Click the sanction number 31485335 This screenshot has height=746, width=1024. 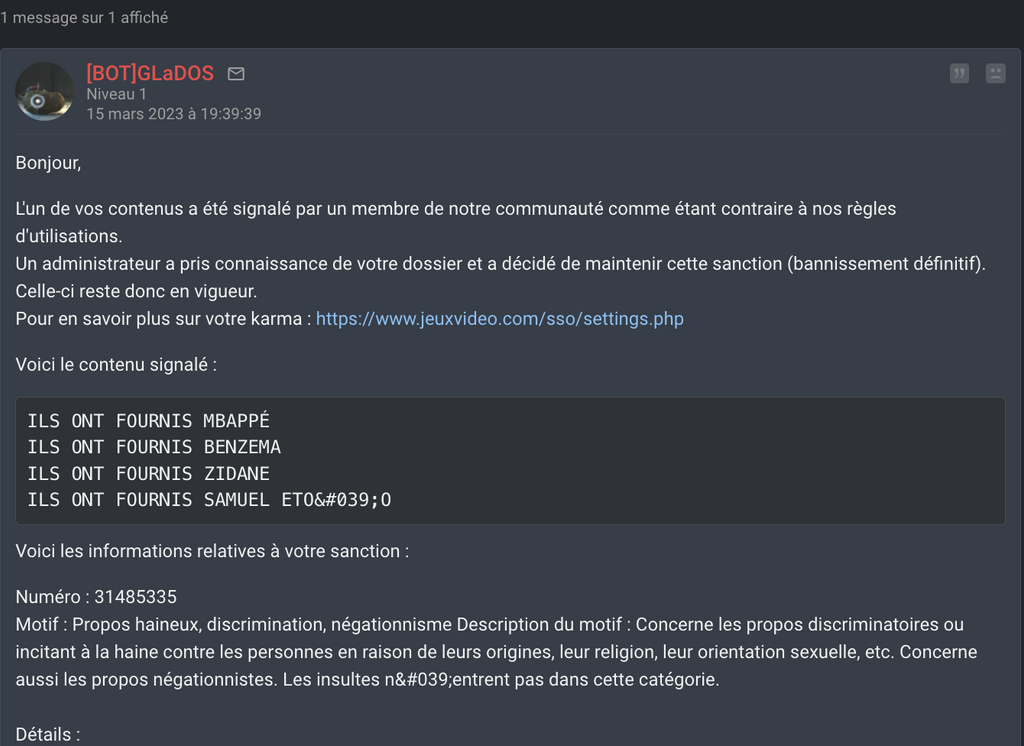click(x=135, y=597)
